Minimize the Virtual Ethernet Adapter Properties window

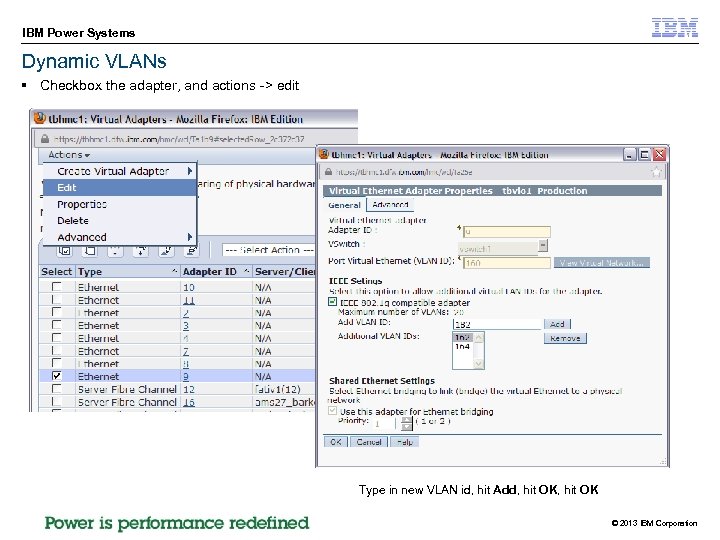pos(630,155)
